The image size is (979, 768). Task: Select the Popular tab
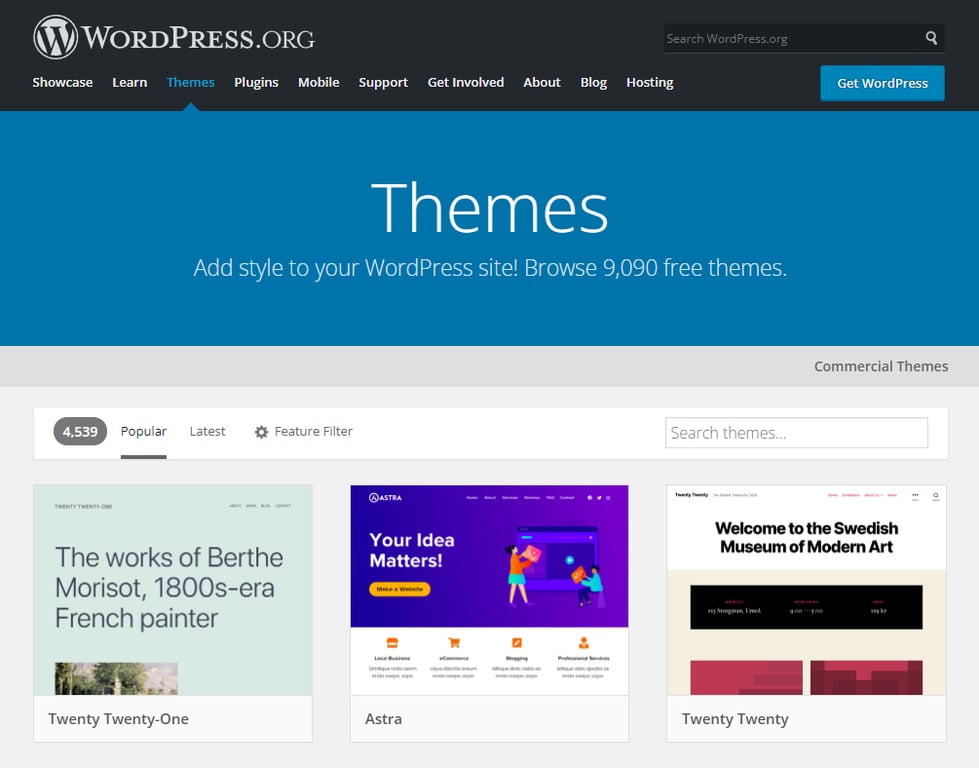point(143,431)
